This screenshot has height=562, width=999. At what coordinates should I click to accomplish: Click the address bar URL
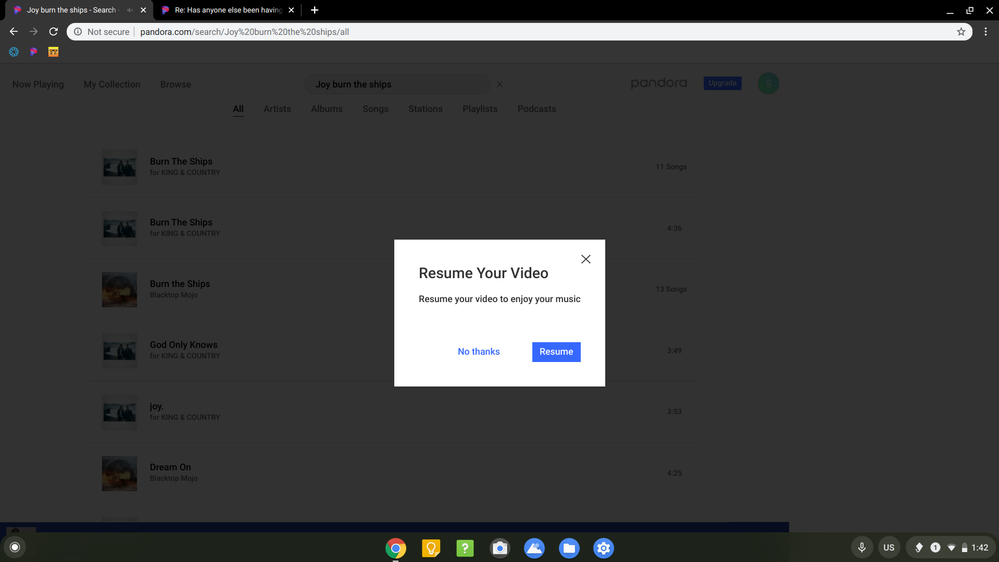point(245,32)
